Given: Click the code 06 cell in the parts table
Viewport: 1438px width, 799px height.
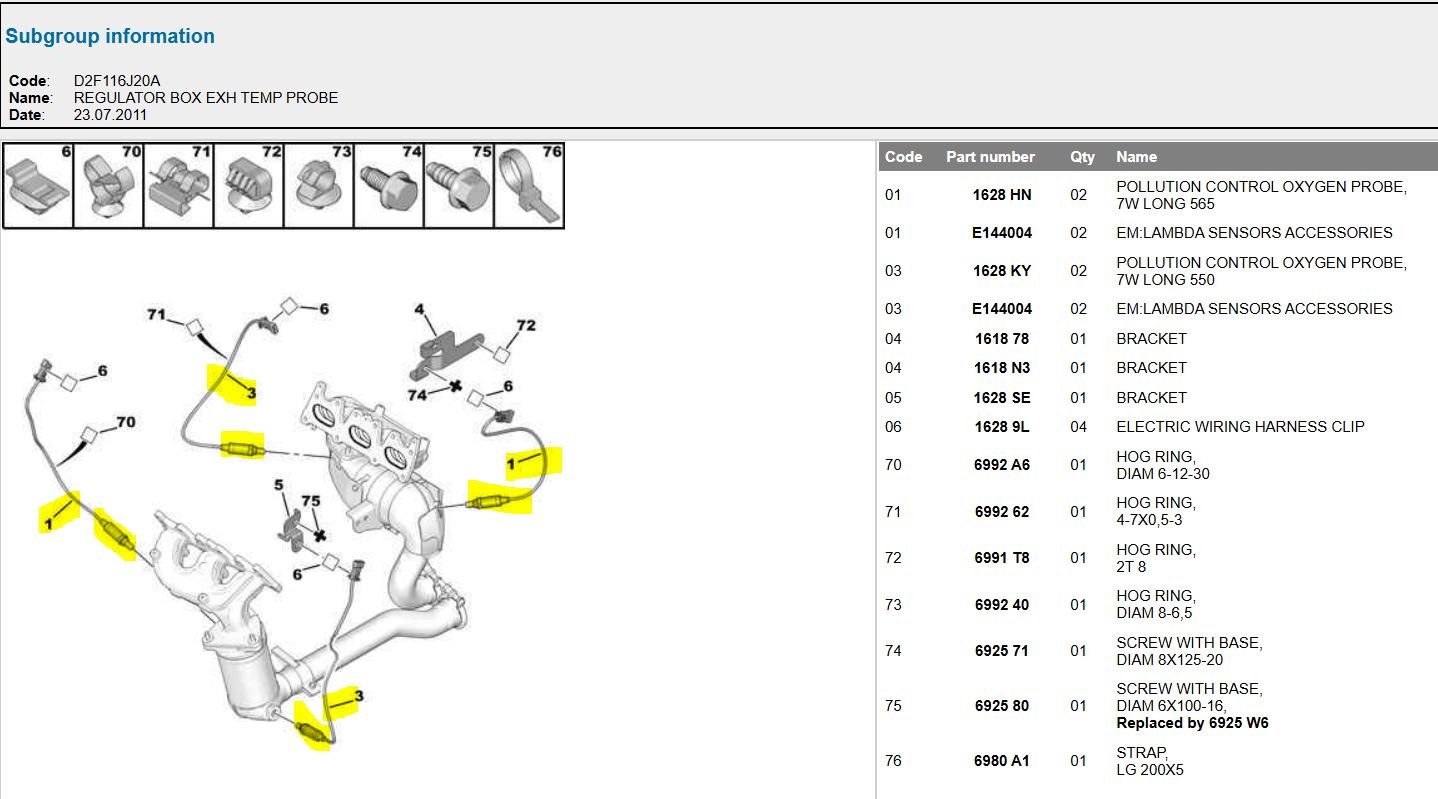Looking at the screenshot, I should [x=893, y=427].
